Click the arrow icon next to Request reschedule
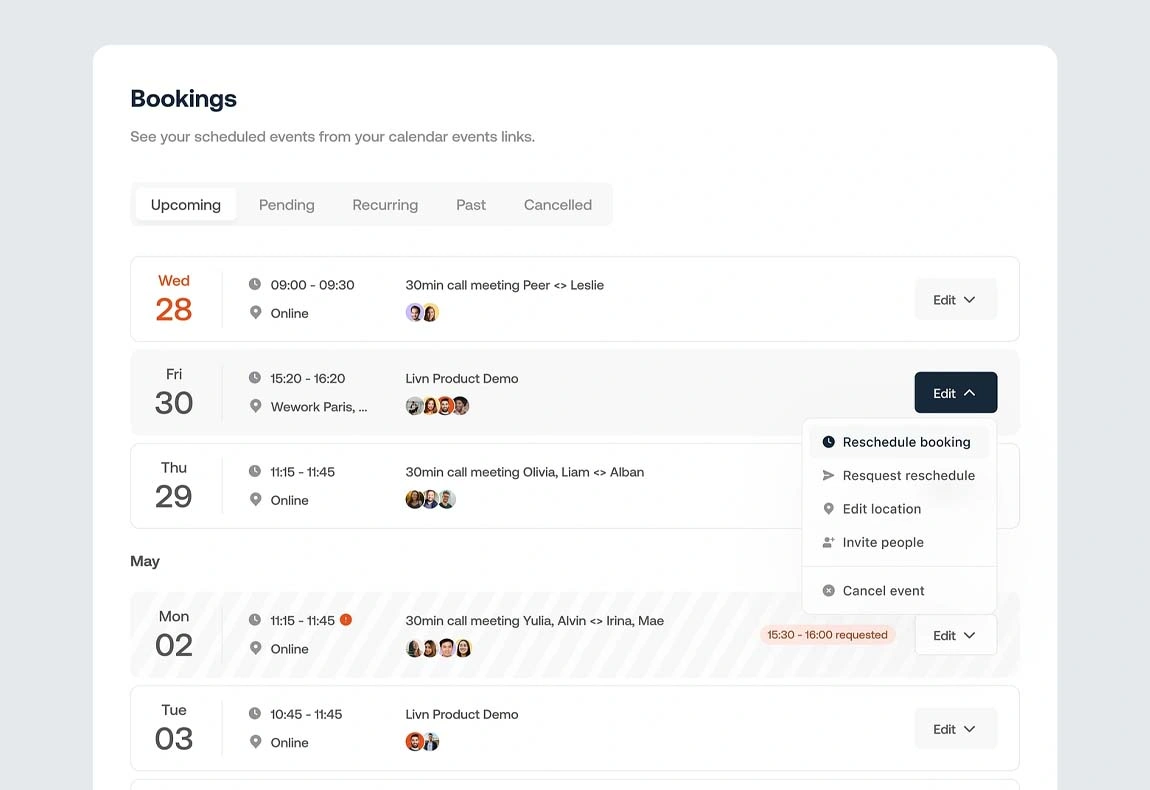Image resolution: width=1150 pixels, height=790 pixels. (x=828, y=475)
